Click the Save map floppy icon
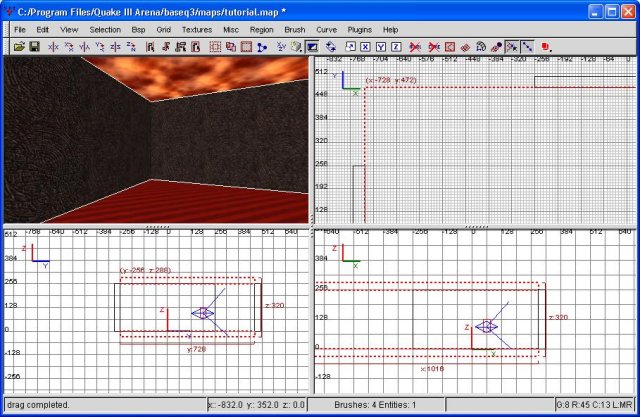This screenshot has height=417, width=640. pyautogui.click(x=34, y=47)
